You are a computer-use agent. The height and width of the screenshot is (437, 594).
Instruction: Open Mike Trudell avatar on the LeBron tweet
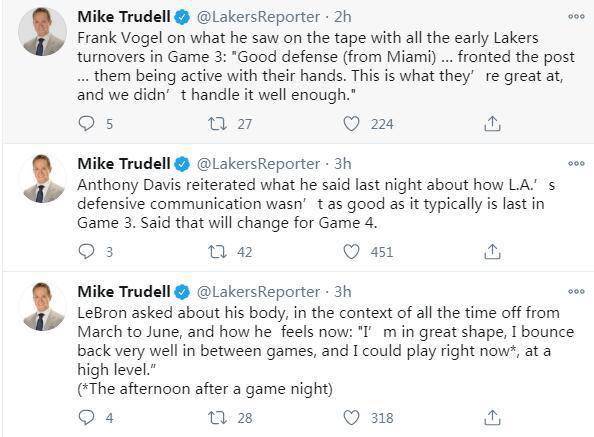click(x=42, y=306)
